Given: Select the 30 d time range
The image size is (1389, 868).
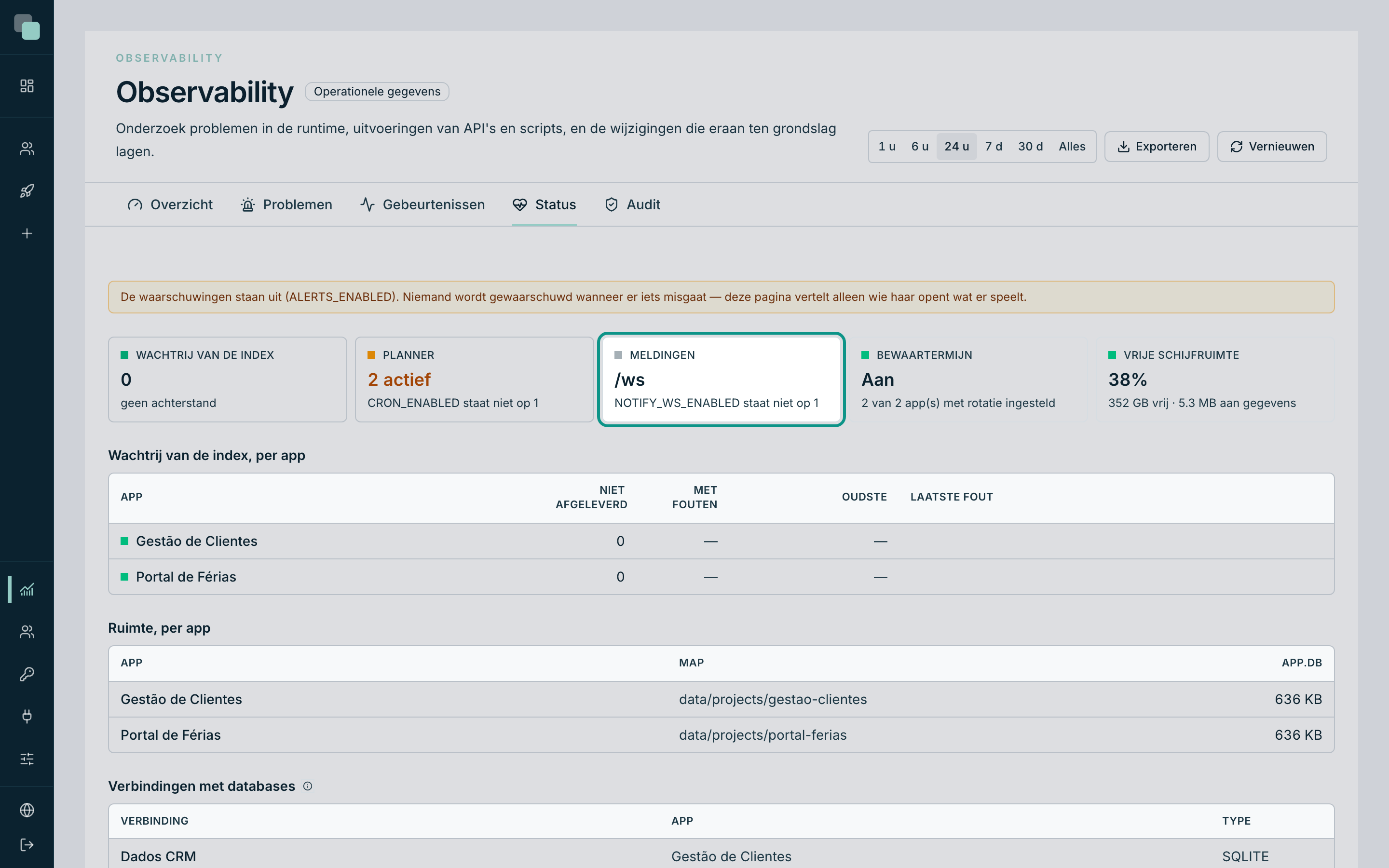Looking at the screenshot, I should pos(1030,147).
